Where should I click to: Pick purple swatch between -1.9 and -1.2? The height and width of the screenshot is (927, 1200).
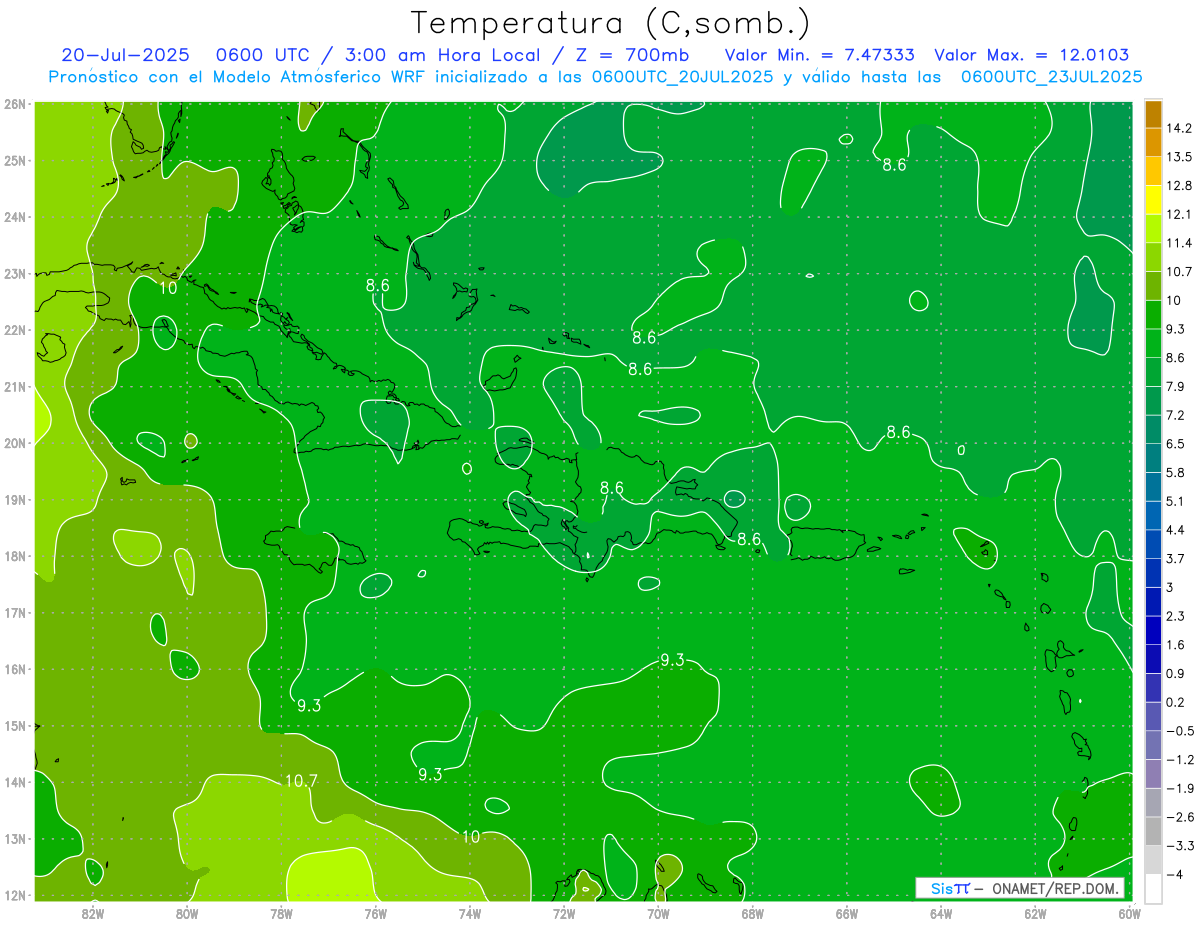pyautogui.click(x=1153, y=773)
